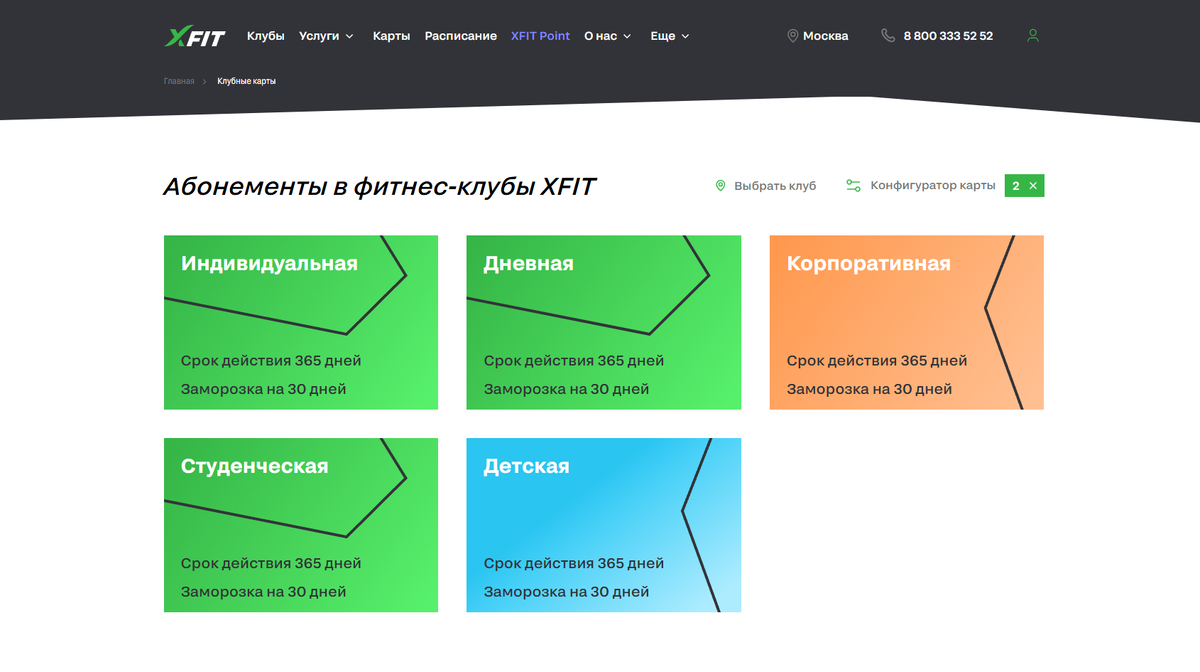This screenshot has width=1200, height=672.
Task: Select the city Москва link
Action: (826, 36)
